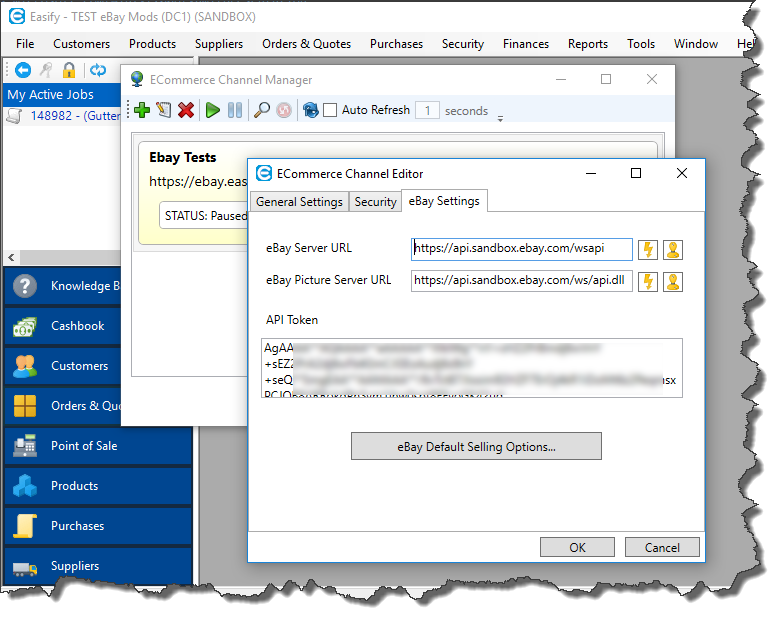Screen dimensions: 784x620
Task: Click the green plus add channel icon
Action: click(x=141, y=110)
